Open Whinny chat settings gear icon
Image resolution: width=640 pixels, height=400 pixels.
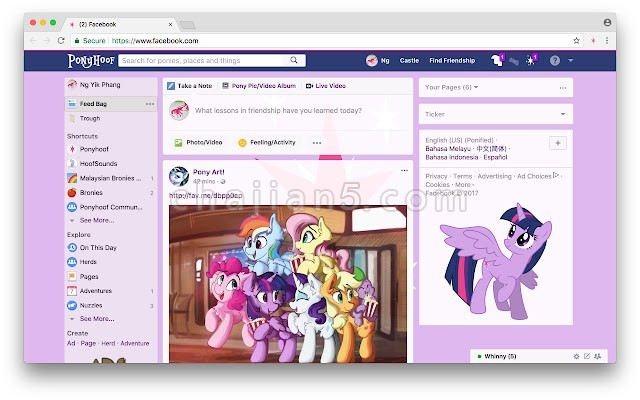[576, 356]
